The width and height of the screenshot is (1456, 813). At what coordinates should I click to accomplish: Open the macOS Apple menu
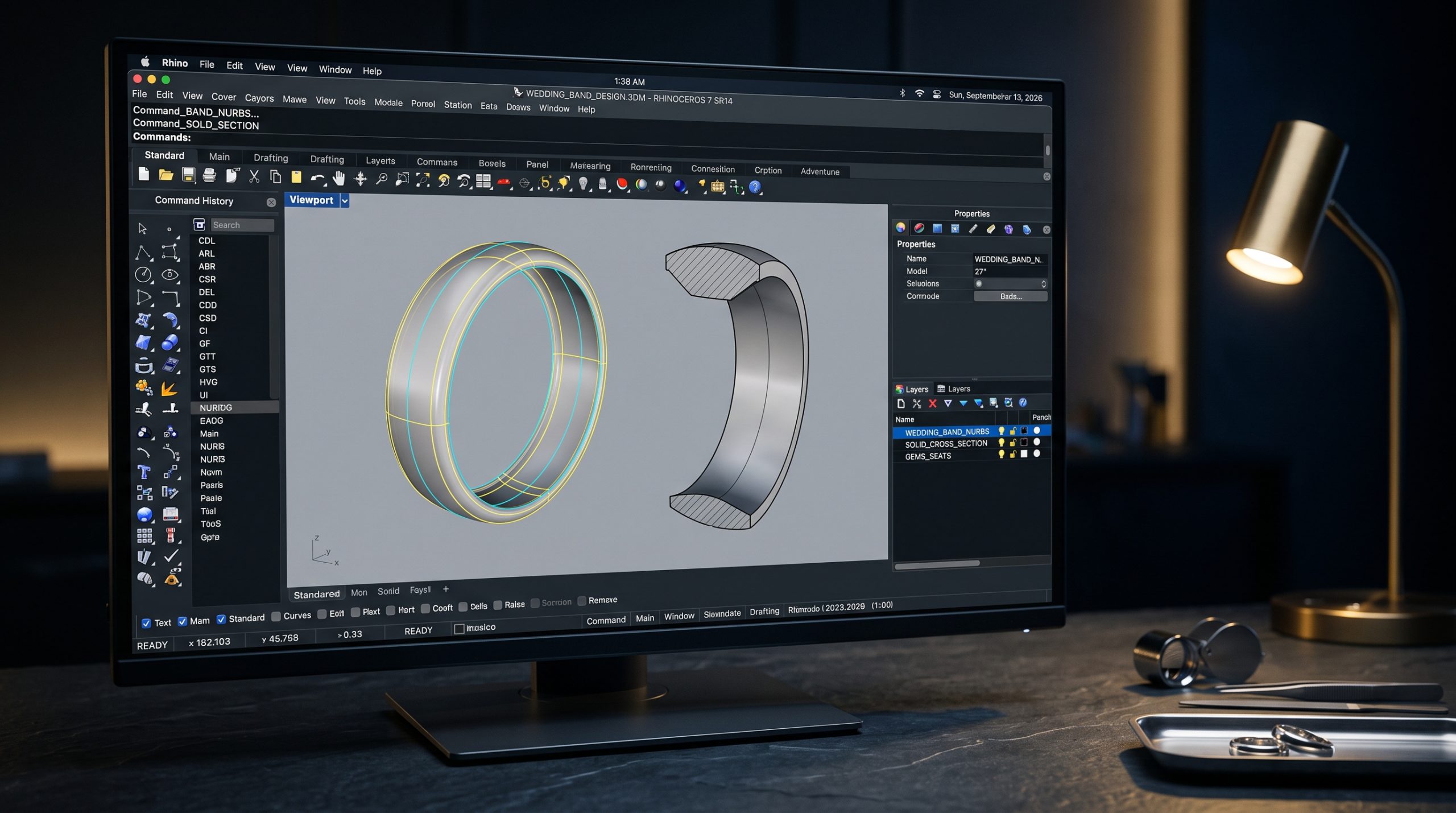point(145,61)
